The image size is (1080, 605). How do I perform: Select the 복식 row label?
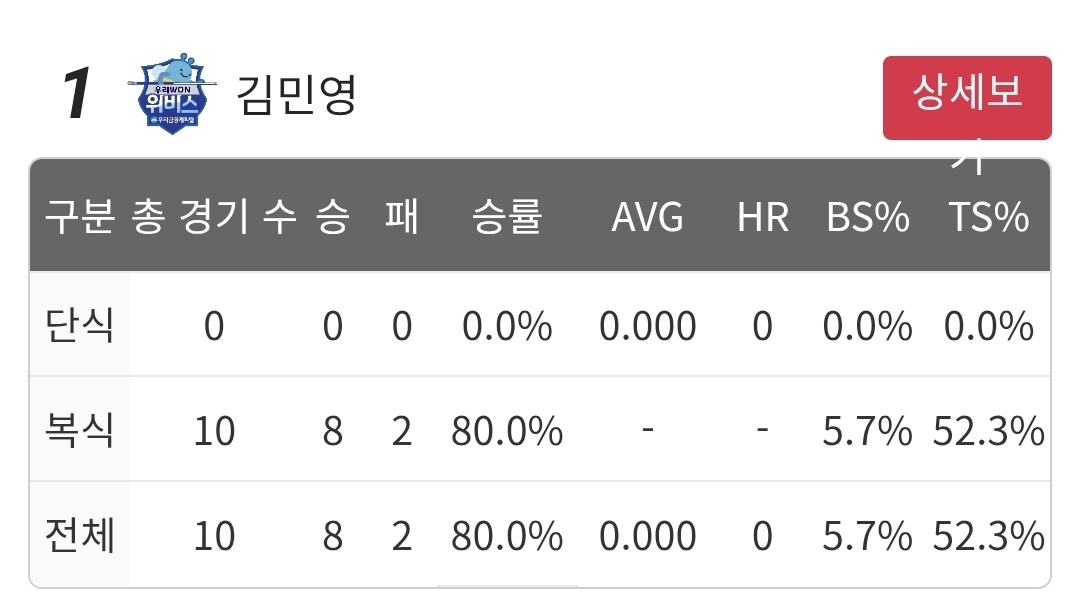(x=79, y=429)
